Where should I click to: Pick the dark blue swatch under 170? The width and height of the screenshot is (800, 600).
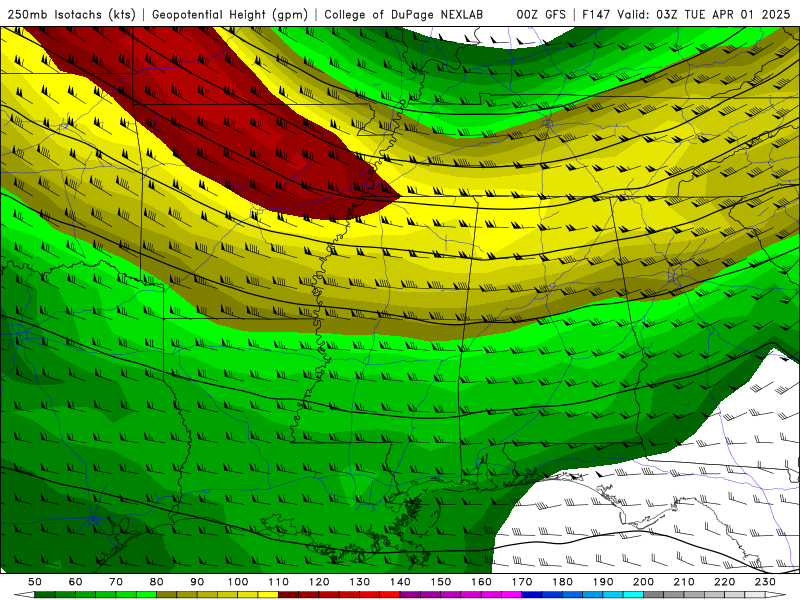pos(532,595)
